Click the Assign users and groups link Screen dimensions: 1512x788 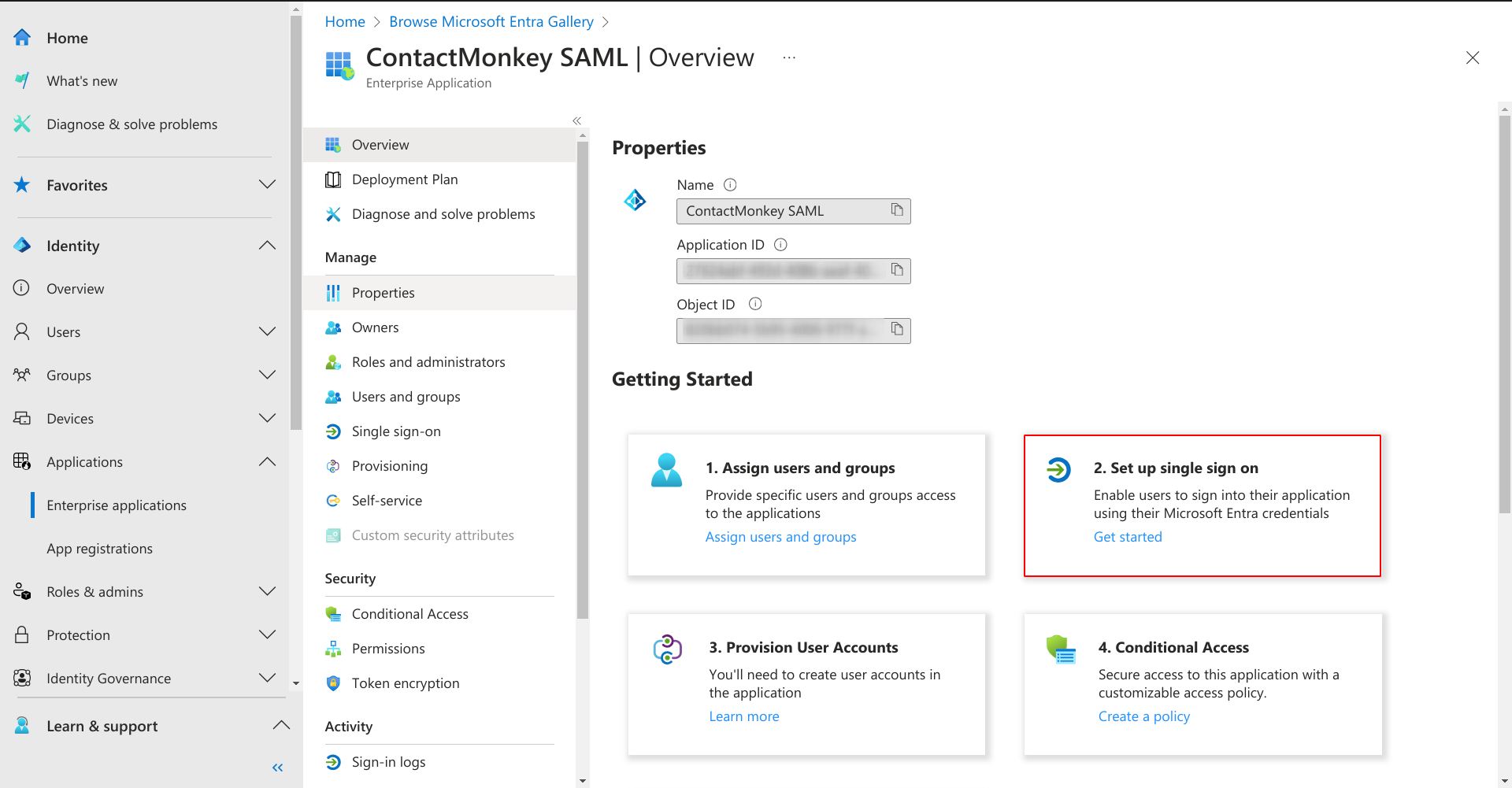pos(780,537)
